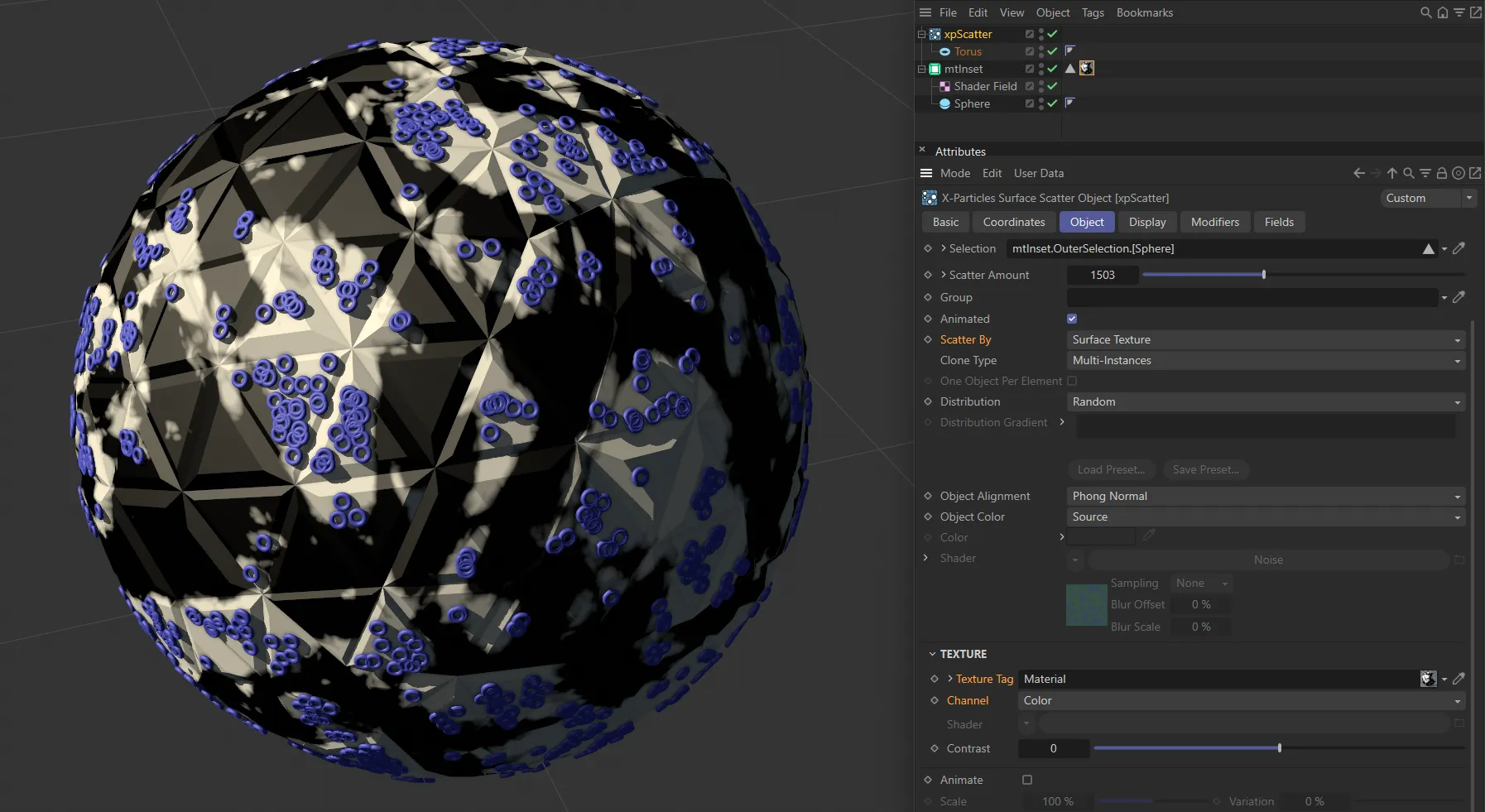Select the mtInset generator icon
1485x812 pixels.
[x=935, y=69]
